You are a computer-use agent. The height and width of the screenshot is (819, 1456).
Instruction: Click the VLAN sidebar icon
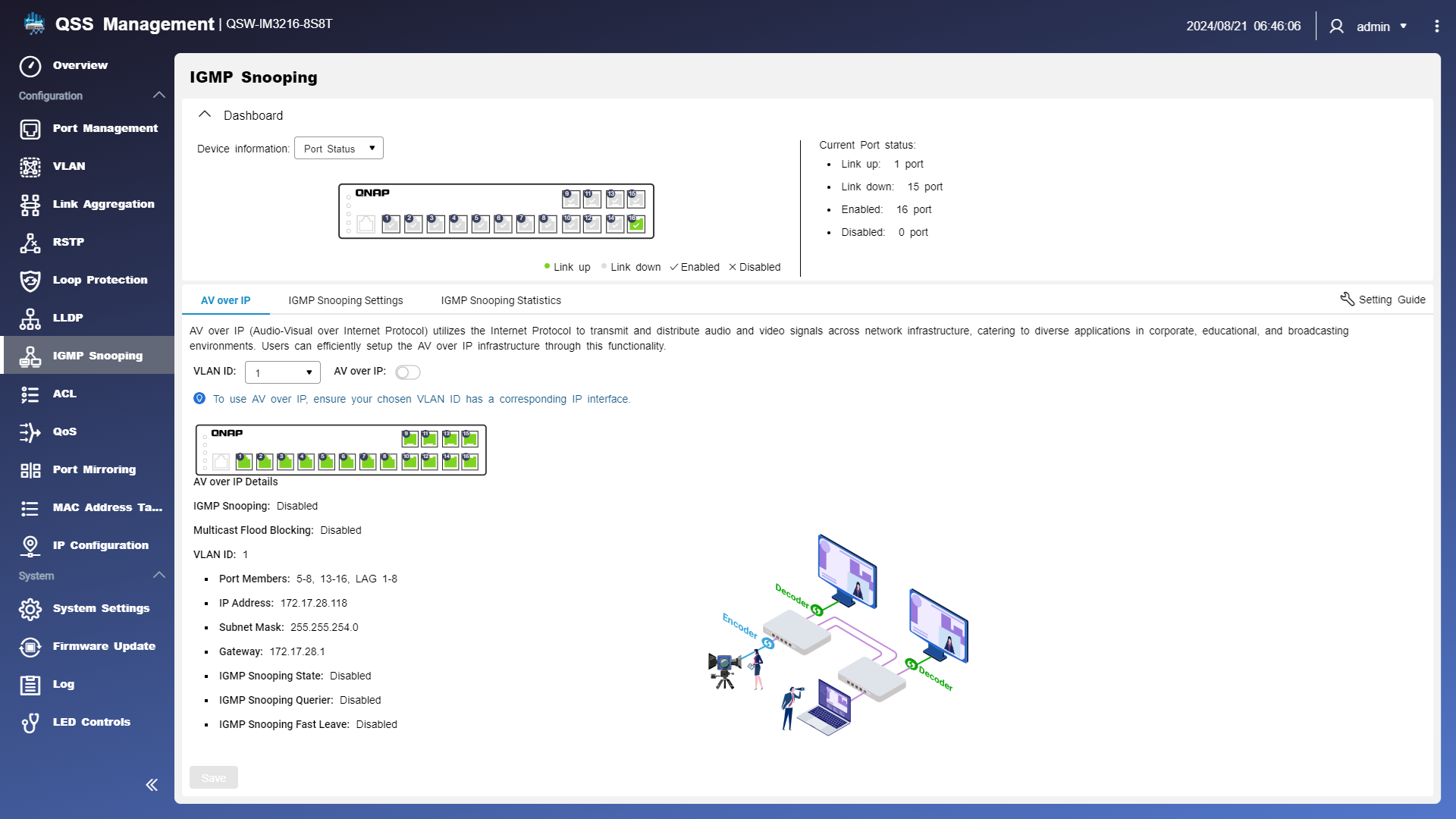pos(30,167)
